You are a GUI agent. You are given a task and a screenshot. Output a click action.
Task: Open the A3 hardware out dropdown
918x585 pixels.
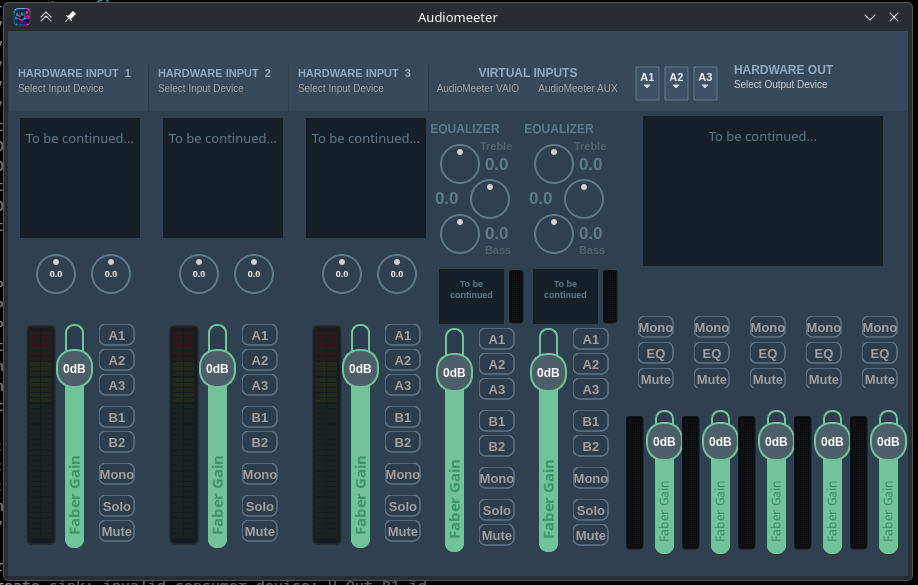point(705,83)
